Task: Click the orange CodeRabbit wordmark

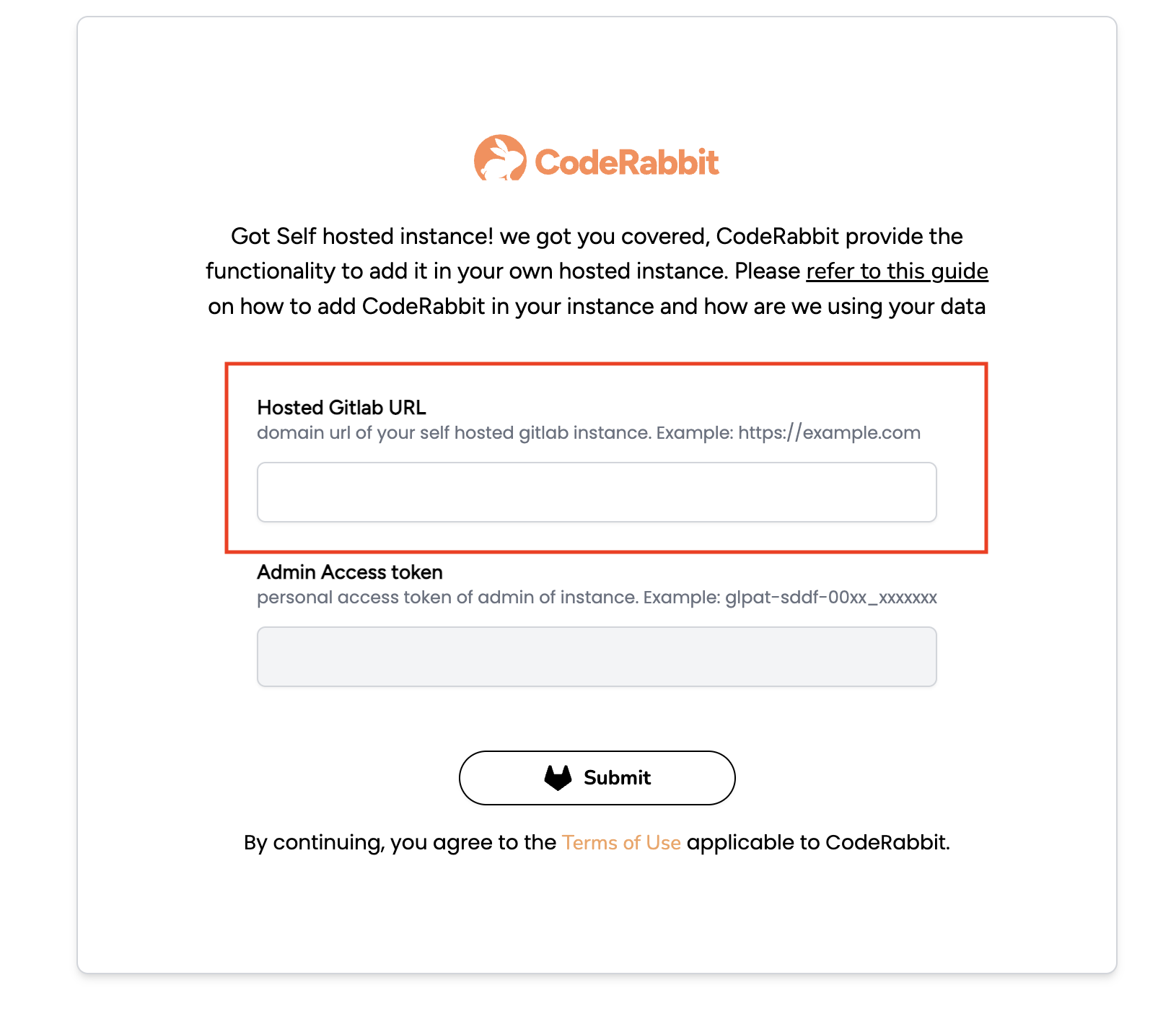Action: pyautogui.click(x=626, y=162)
